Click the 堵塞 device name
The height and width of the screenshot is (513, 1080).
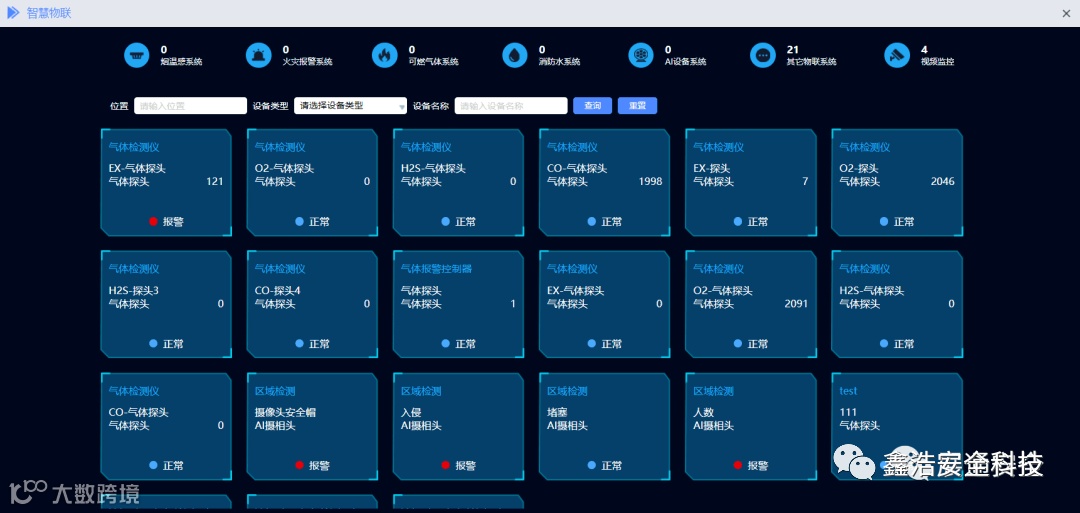pyautogui.click(x=557, y=412)
